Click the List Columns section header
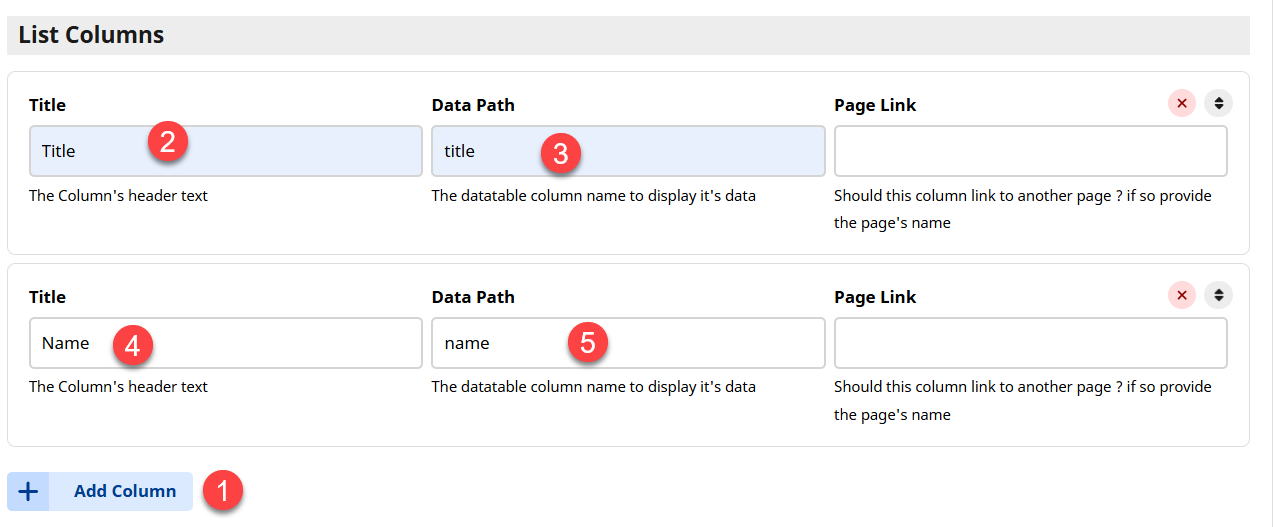Viewport: 1273px width, 527px height. click(91, 35)
